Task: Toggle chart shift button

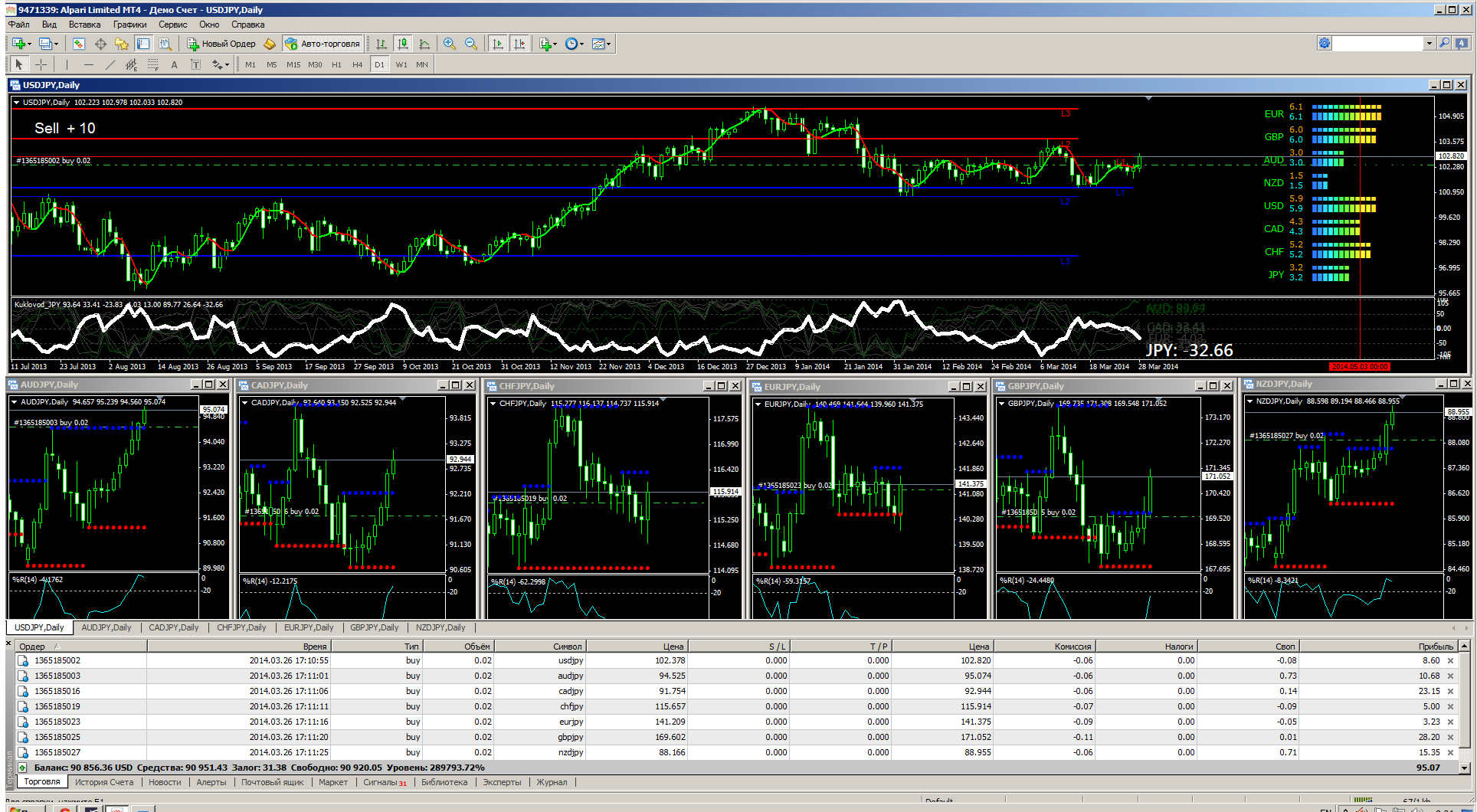Action: (x=519, y=44)
